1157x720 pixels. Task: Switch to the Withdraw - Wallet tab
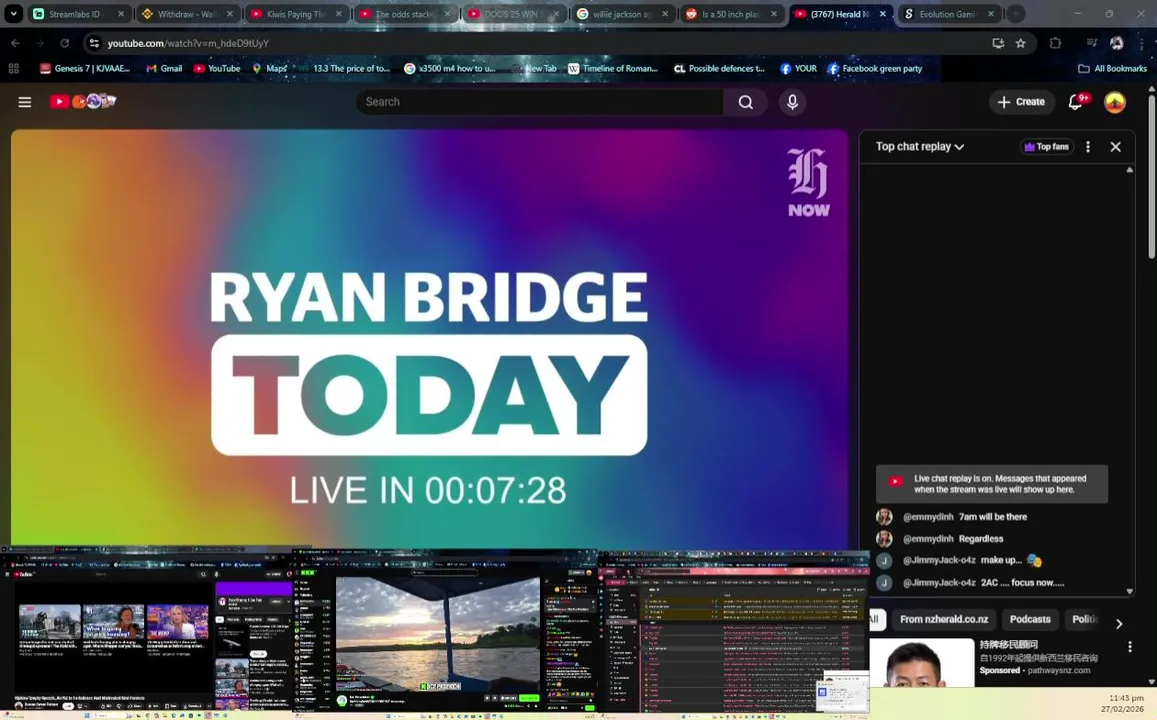pyautogui.click(x=186, y=14)
